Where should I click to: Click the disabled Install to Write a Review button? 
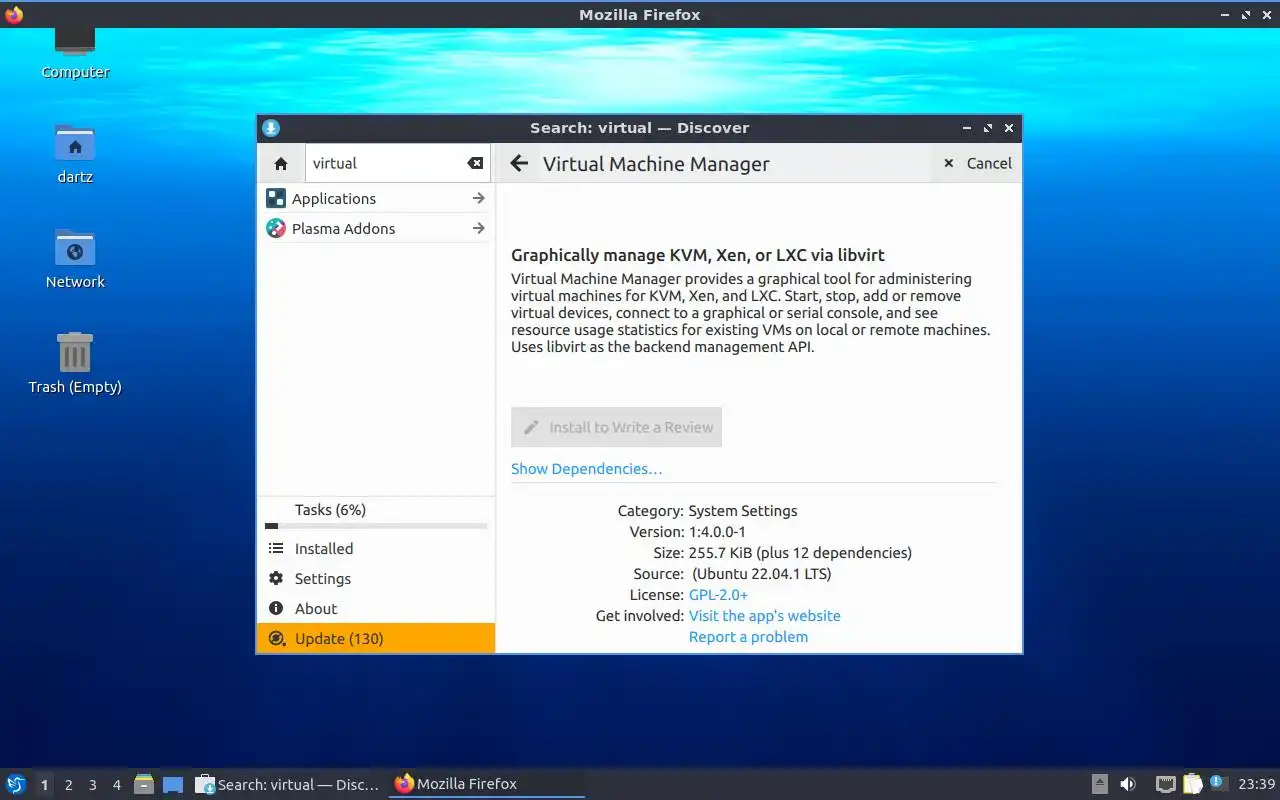[616, 427]
